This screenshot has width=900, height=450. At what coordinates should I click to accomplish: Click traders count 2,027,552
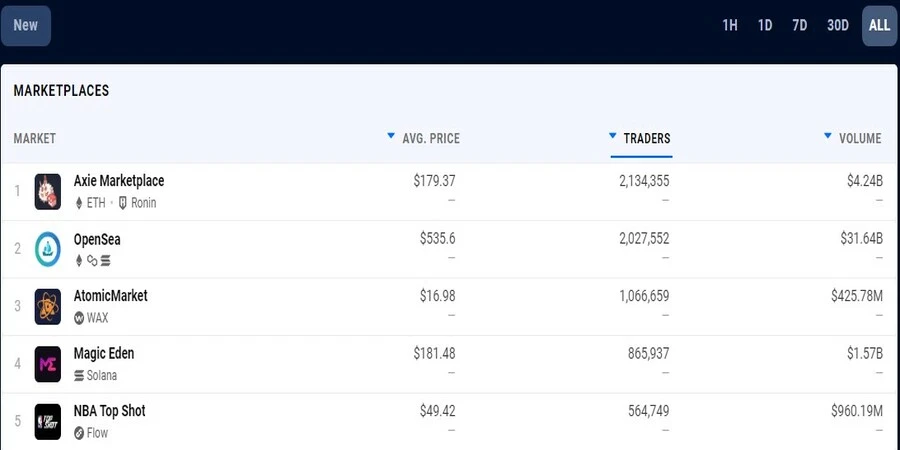(644, 238)
